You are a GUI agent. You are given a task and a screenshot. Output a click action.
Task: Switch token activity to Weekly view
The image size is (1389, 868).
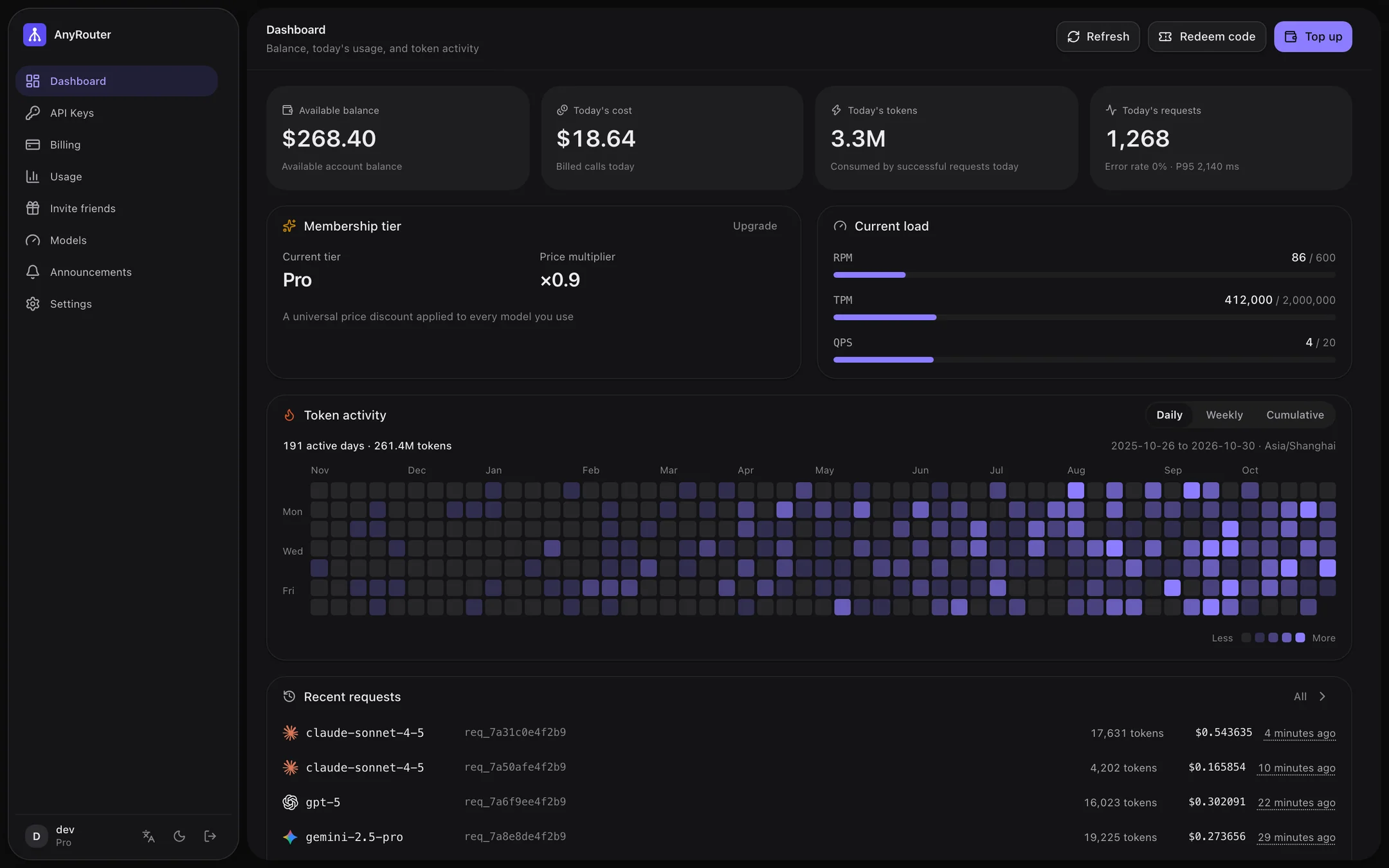coord(1224,415)
